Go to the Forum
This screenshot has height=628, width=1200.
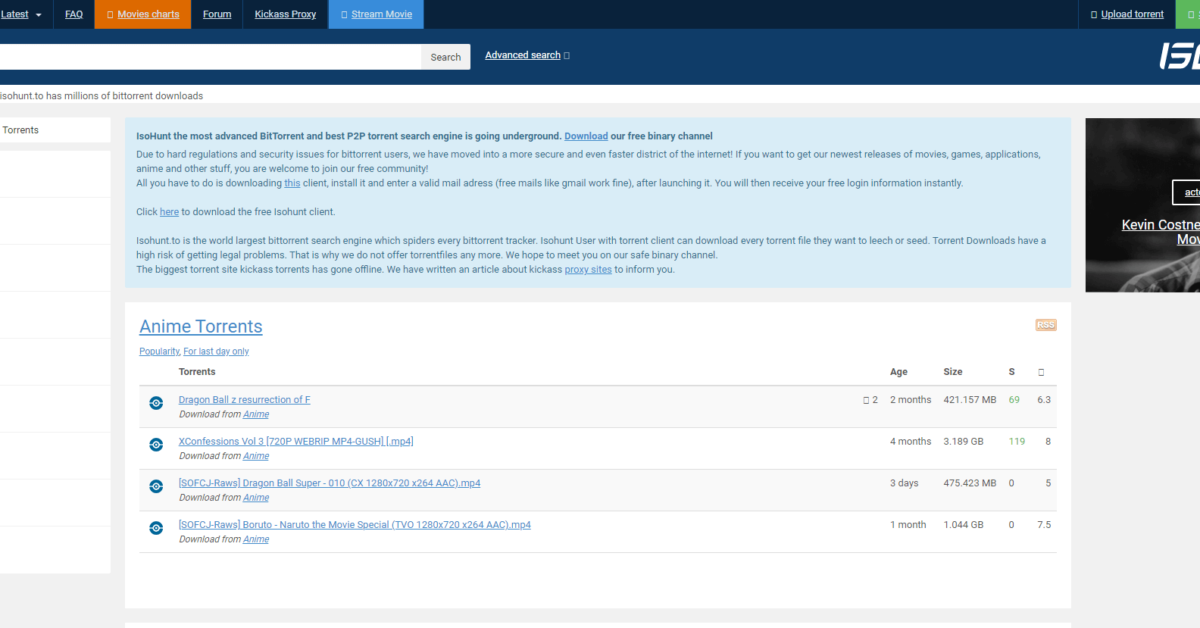[216, 14]
